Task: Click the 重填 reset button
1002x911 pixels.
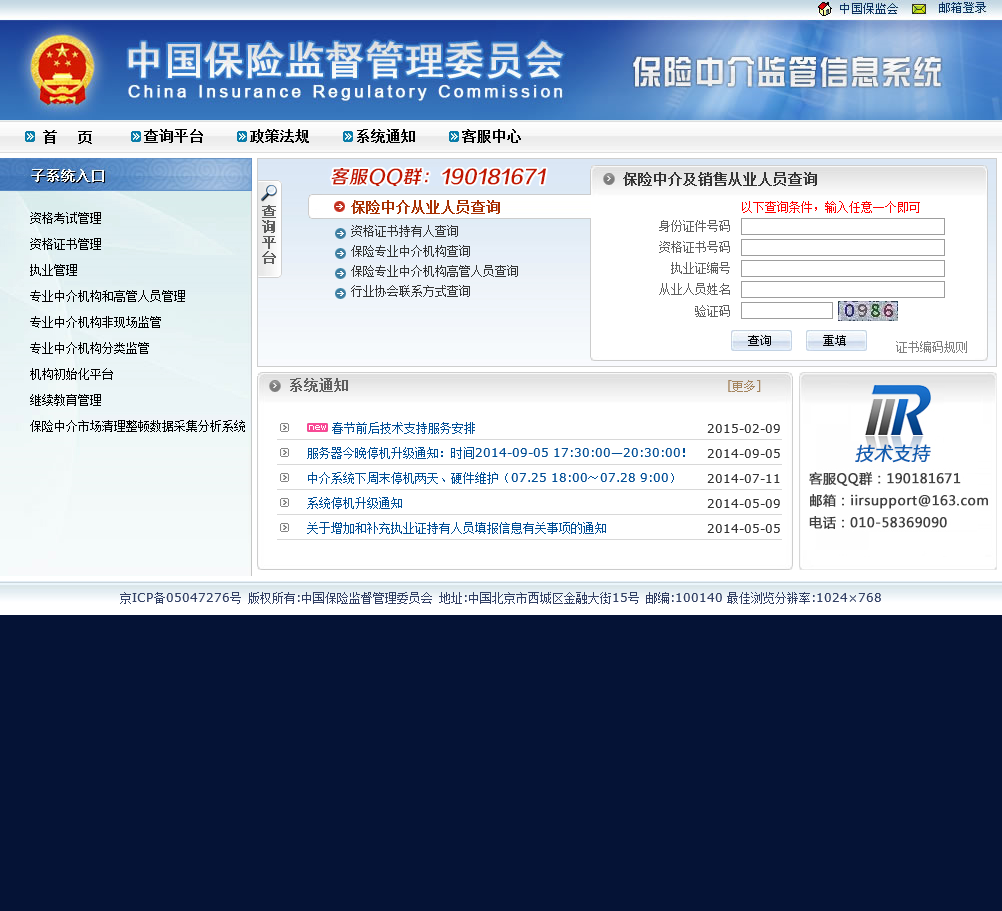Action: (x=836, y=341)
